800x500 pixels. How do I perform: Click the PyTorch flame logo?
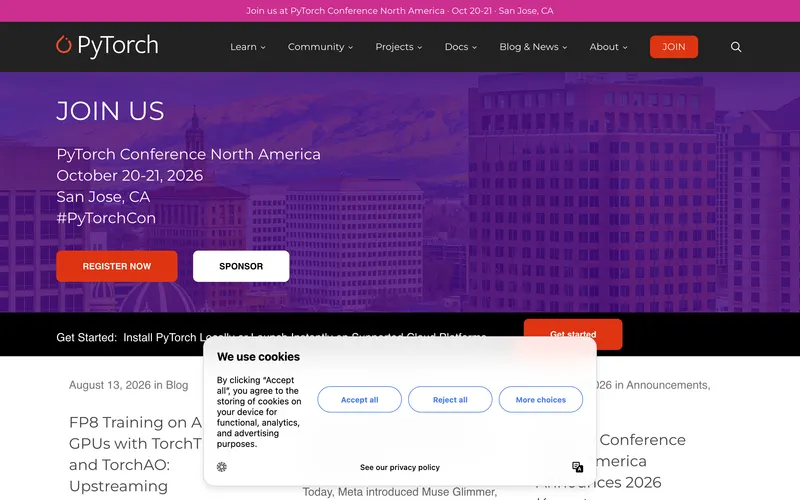(x=64, y=45)
